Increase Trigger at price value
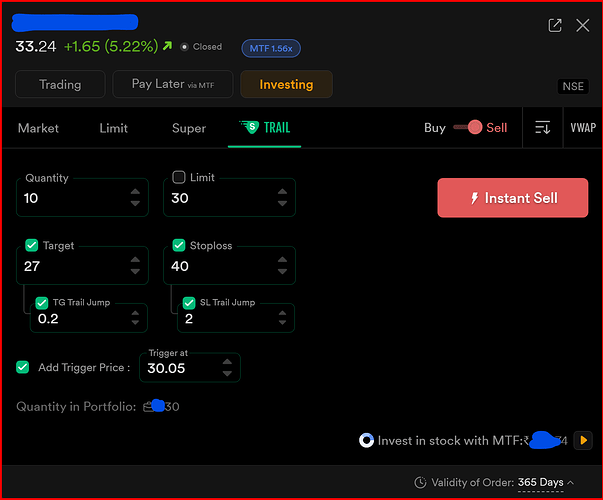603x500 pixels. coord(227,362)
